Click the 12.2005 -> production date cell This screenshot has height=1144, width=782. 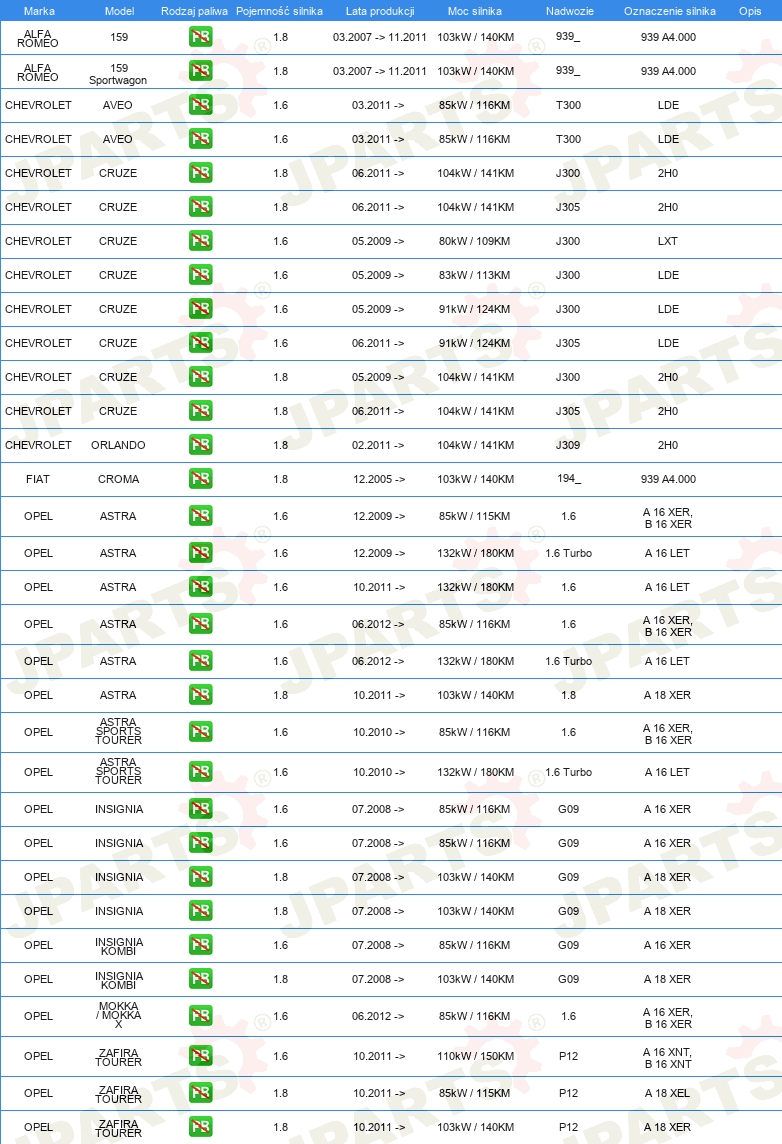(379, 479)
